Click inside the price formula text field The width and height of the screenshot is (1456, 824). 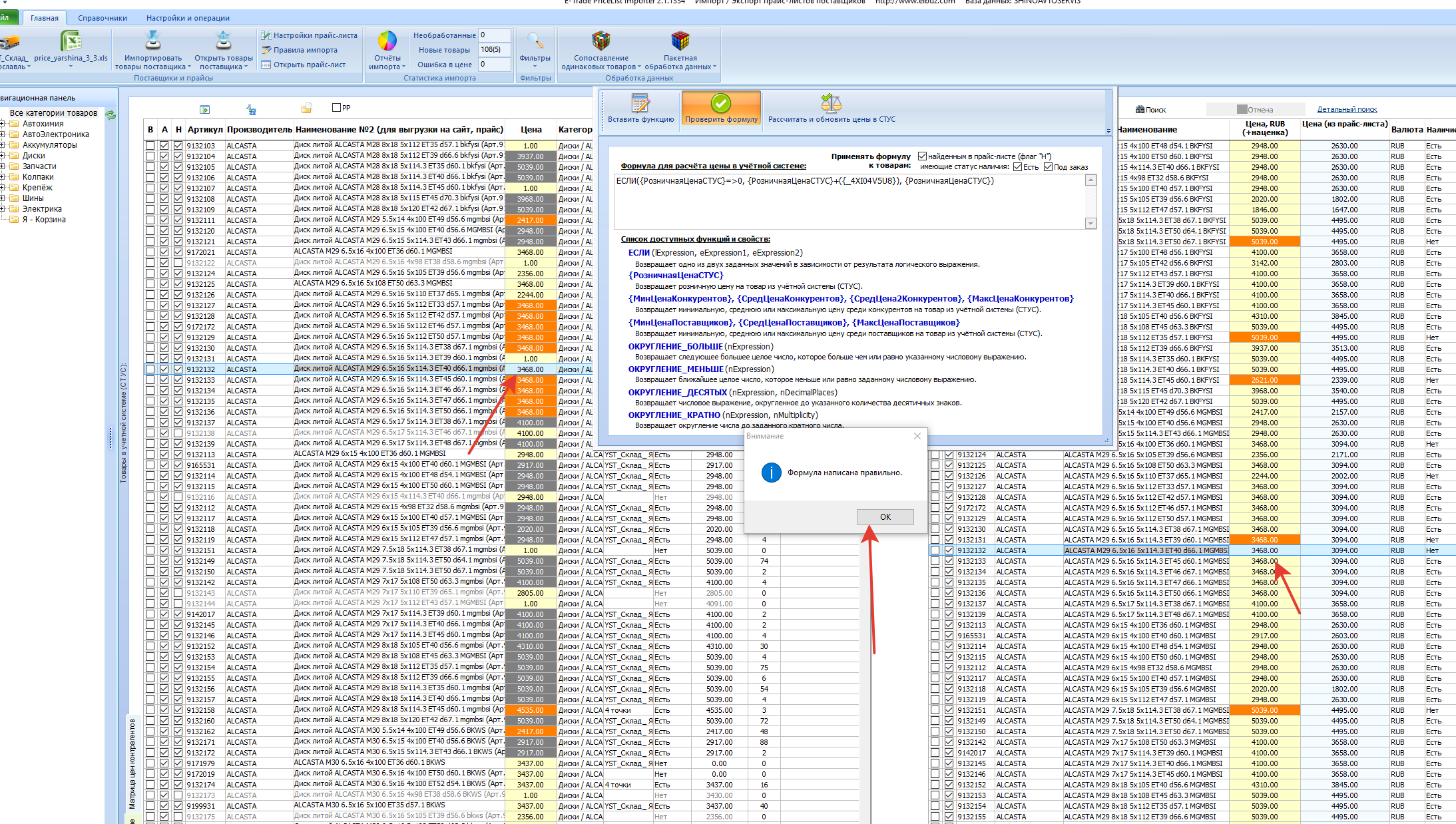click(849, 202)
